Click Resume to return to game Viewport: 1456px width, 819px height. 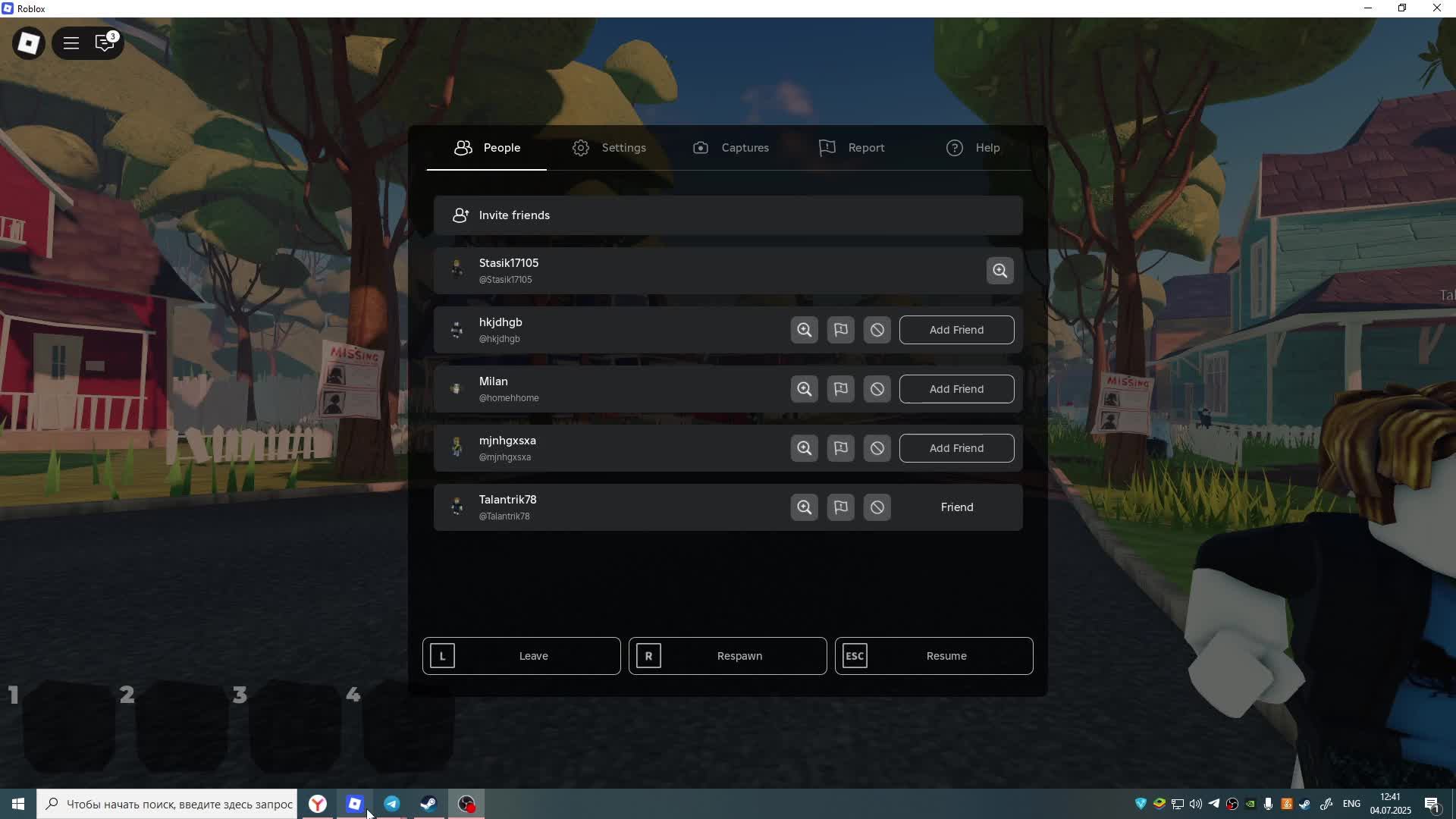click(934, 656)
